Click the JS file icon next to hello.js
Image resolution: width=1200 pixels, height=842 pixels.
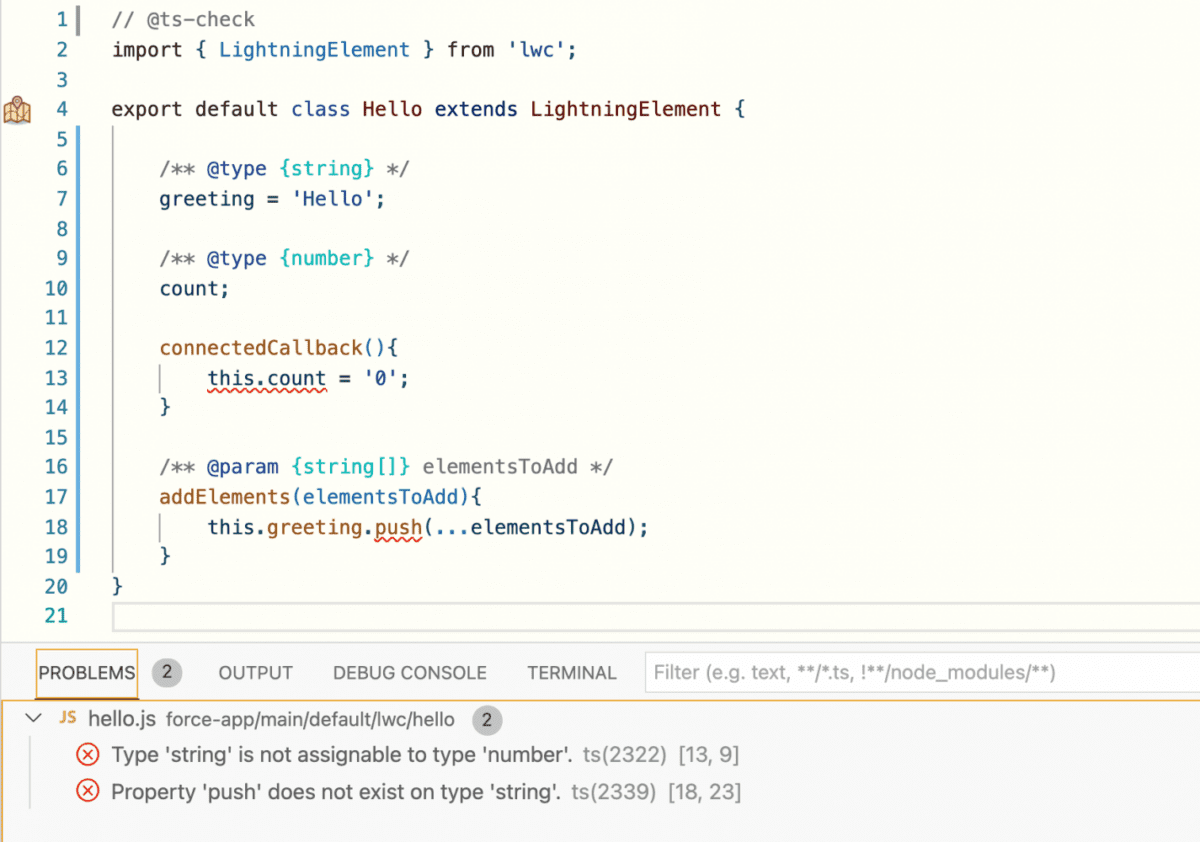pyautogui.click(x=68, y=718)
